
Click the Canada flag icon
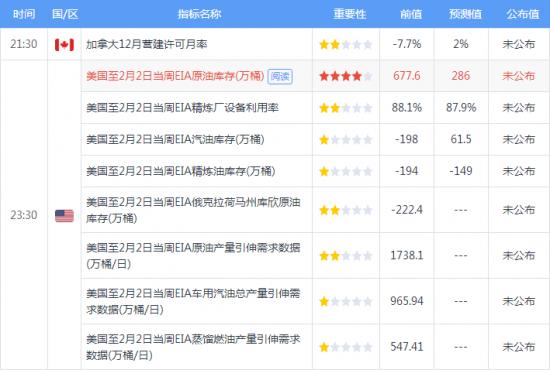[x=65, y=45]
